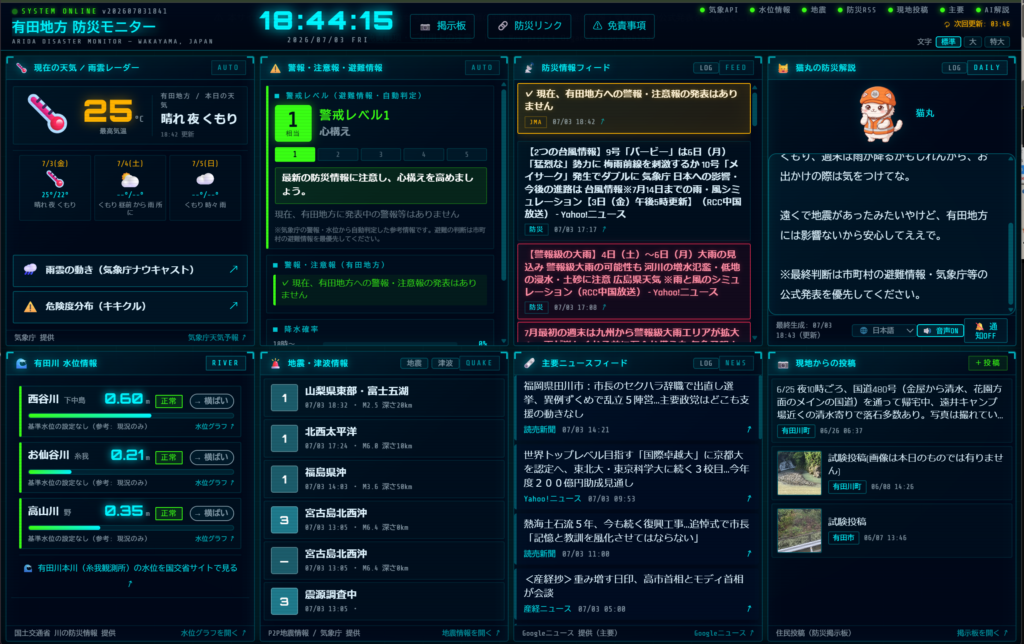
Task: Open 気象庁天気予報 link
Action: tap(217, 338)
